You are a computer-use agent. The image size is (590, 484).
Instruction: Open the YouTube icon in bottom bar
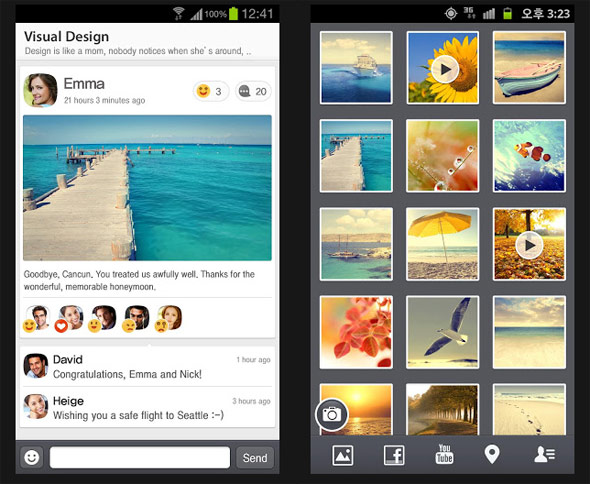[444, 454]
